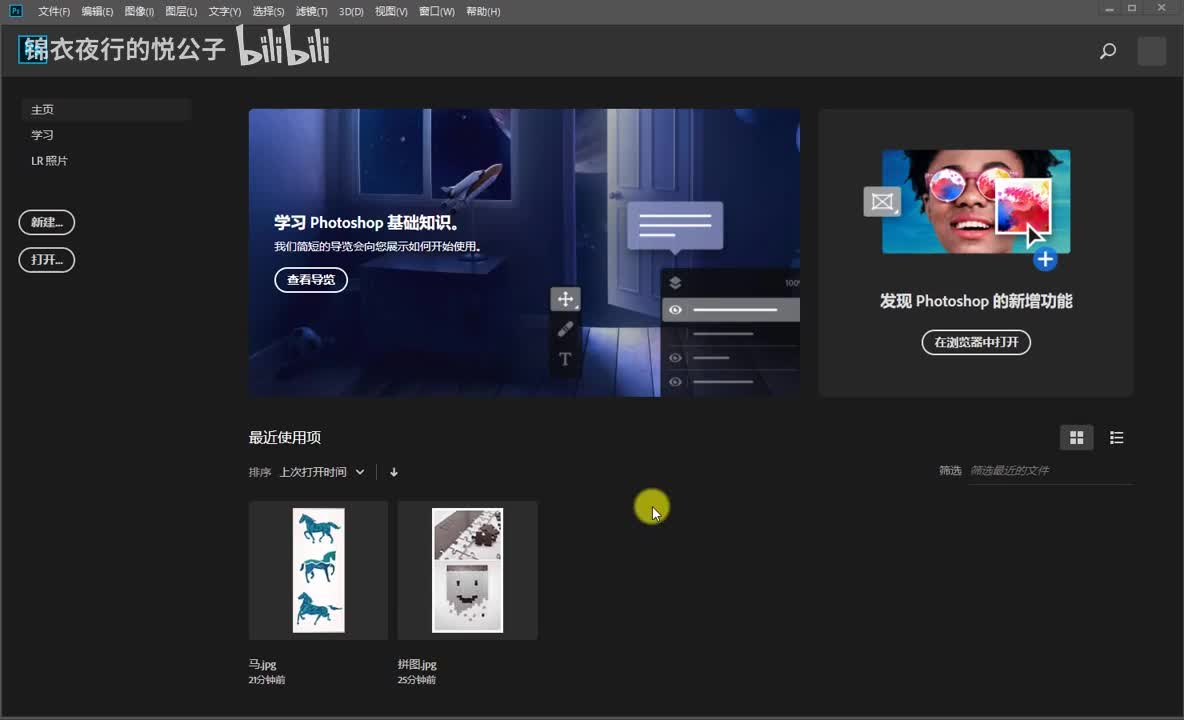Minimize the Photoshop window
The height and width of the screenshot is (720, 1184).
point(1109,8)
